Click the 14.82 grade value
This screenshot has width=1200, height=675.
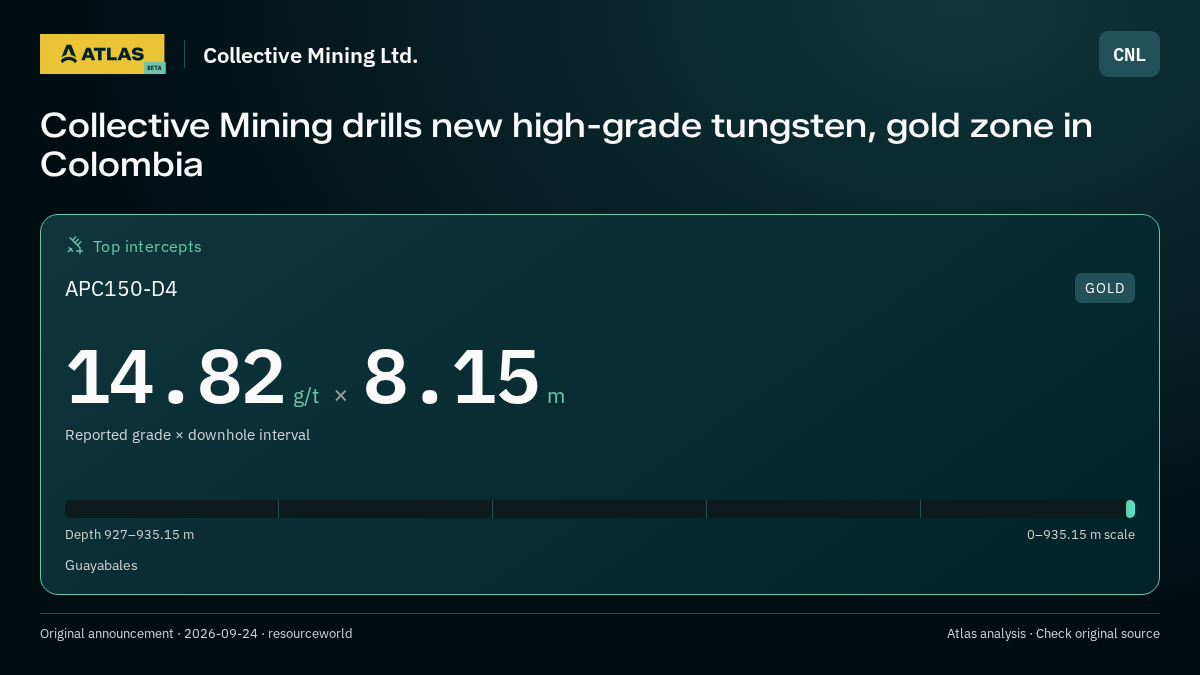pos(176,377)
